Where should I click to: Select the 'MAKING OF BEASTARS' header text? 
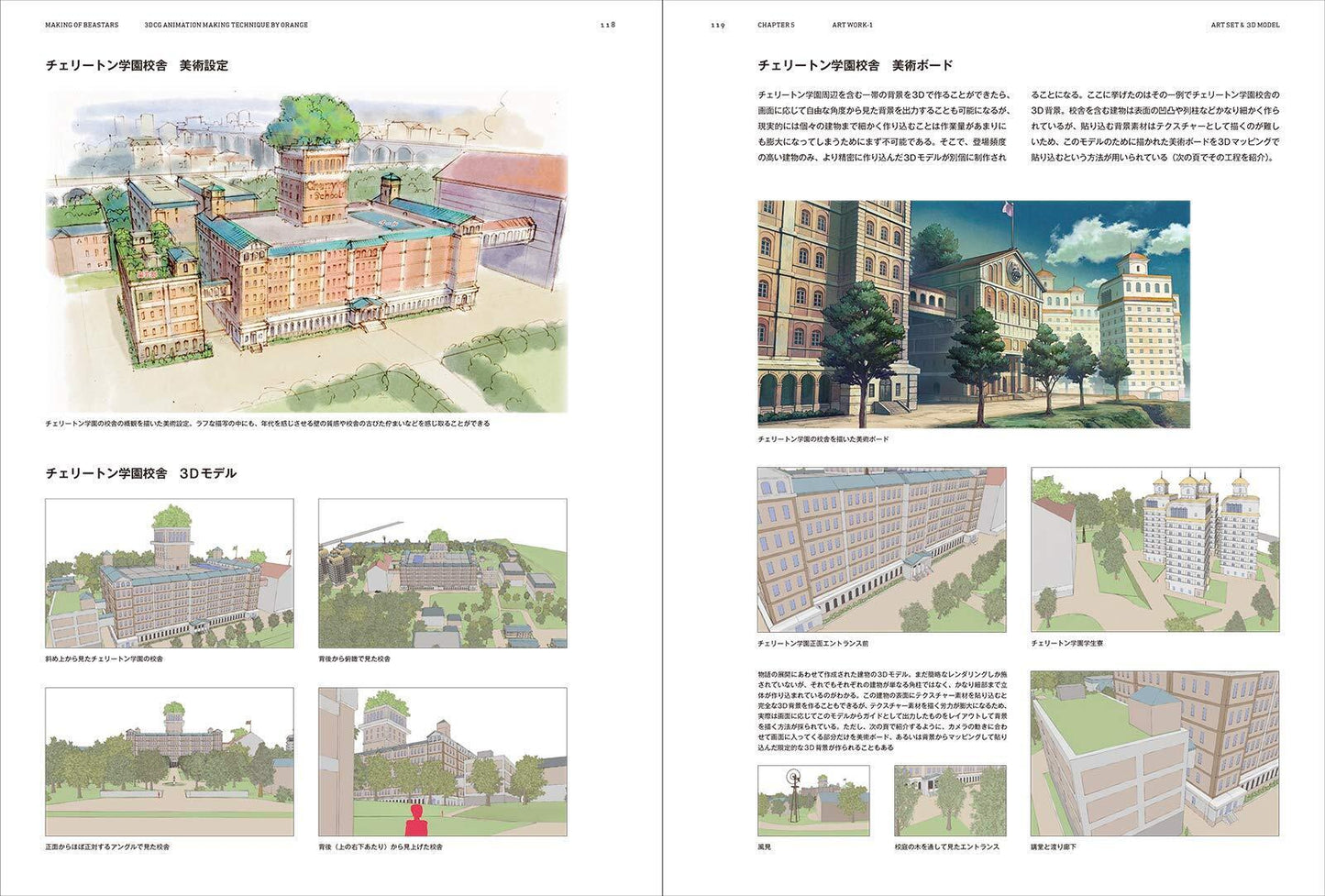tap(82, 25)
